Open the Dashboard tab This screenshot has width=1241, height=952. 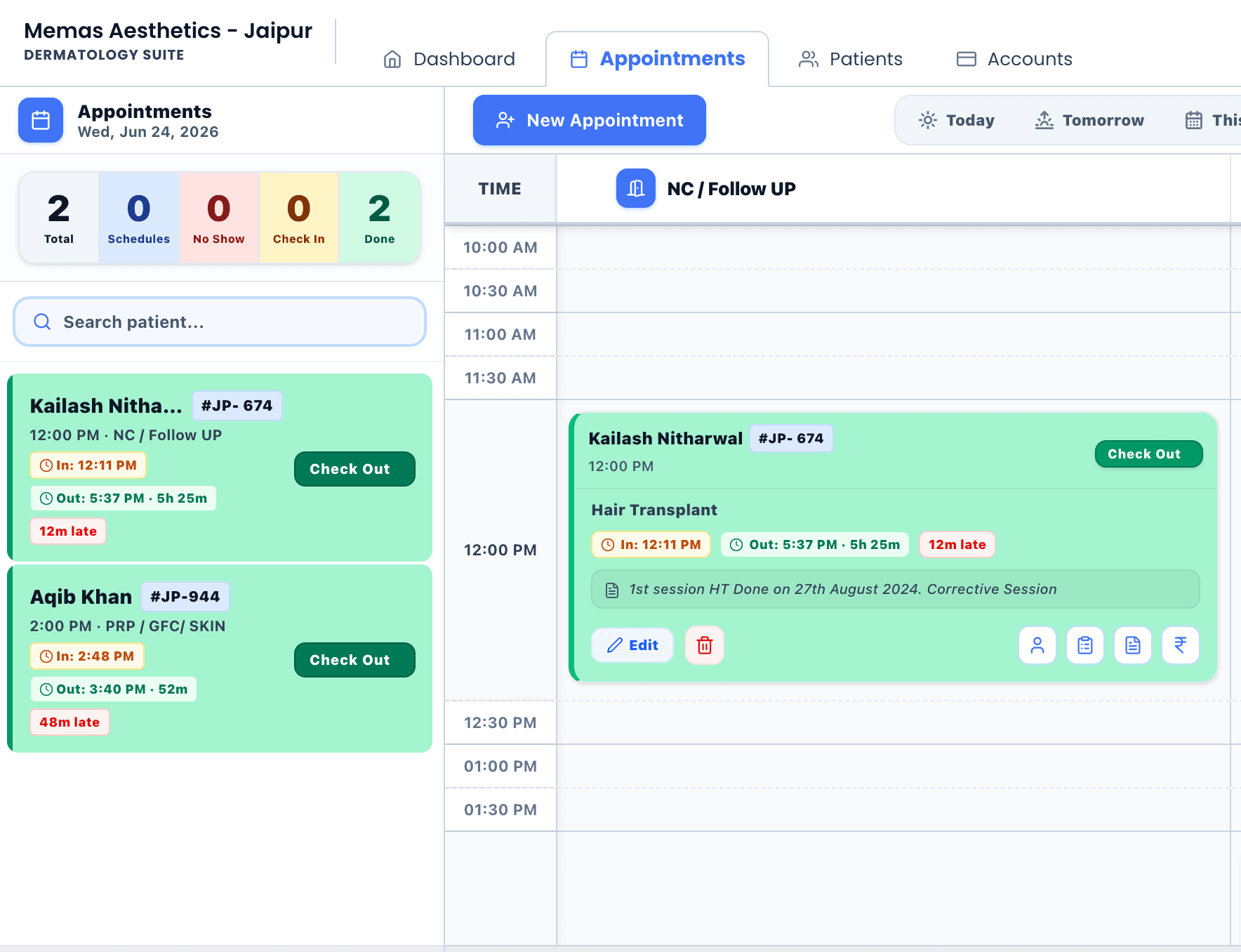click(449, 59)
